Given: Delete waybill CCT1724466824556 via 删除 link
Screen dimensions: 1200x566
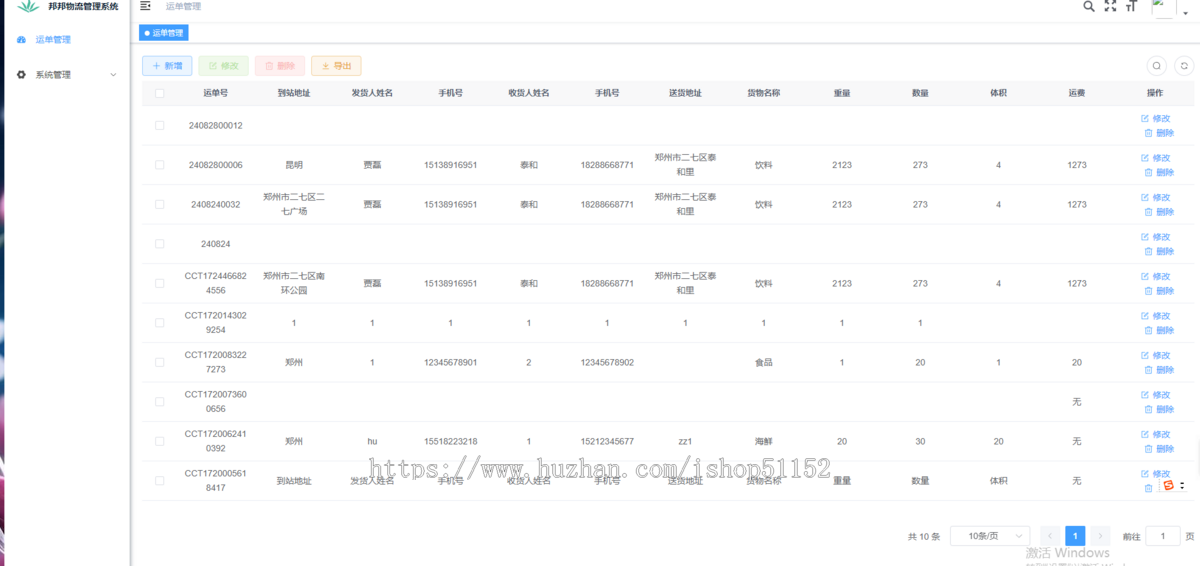Looking at the screenshot, I should [x=1159, y=291].
